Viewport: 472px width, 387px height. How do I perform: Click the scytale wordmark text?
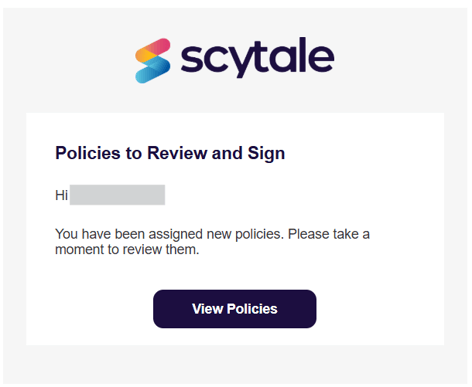257,57
